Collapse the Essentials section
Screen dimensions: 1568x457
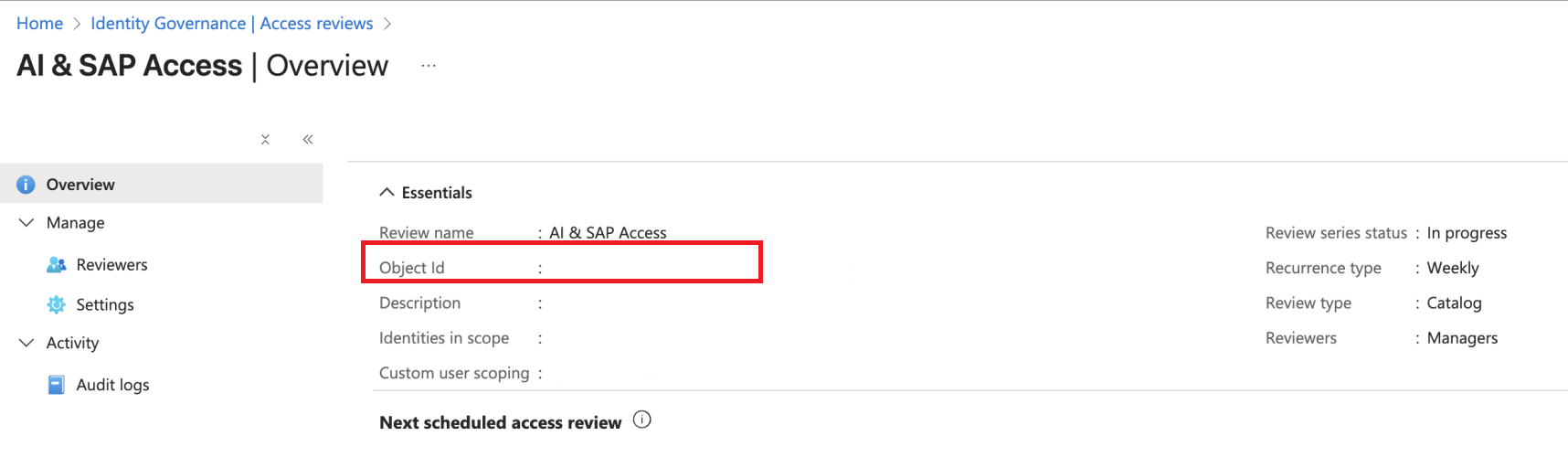coord(387,193)
